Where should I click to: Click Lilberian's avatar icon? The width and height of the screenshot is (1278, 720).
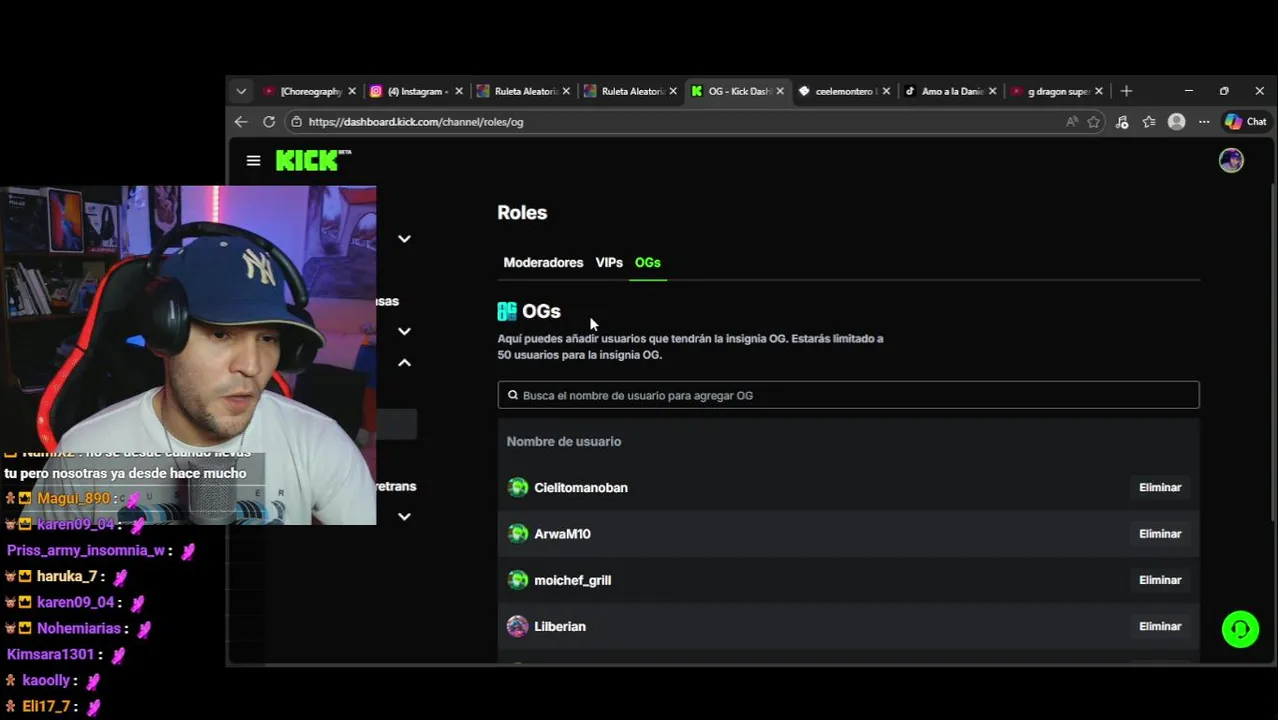pyautogui.click(x=518, y=626)
